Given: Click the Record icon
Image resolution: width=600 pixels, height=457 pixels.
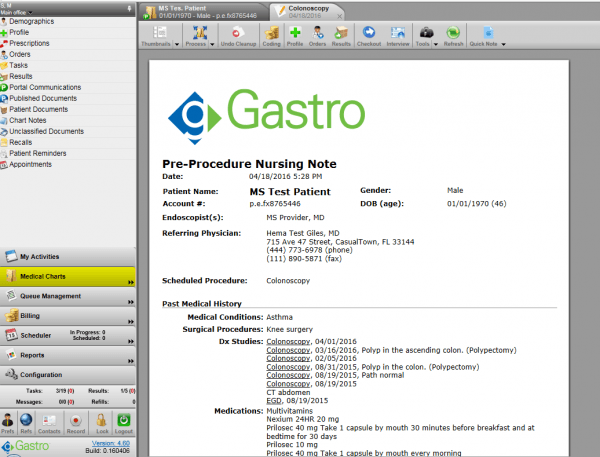Looking at the screenshot, I should 76,423.
